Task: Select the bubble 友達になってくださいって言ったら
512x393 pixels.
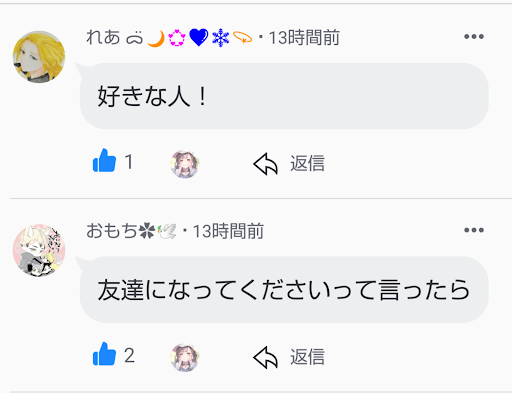Action: (284, 289)
